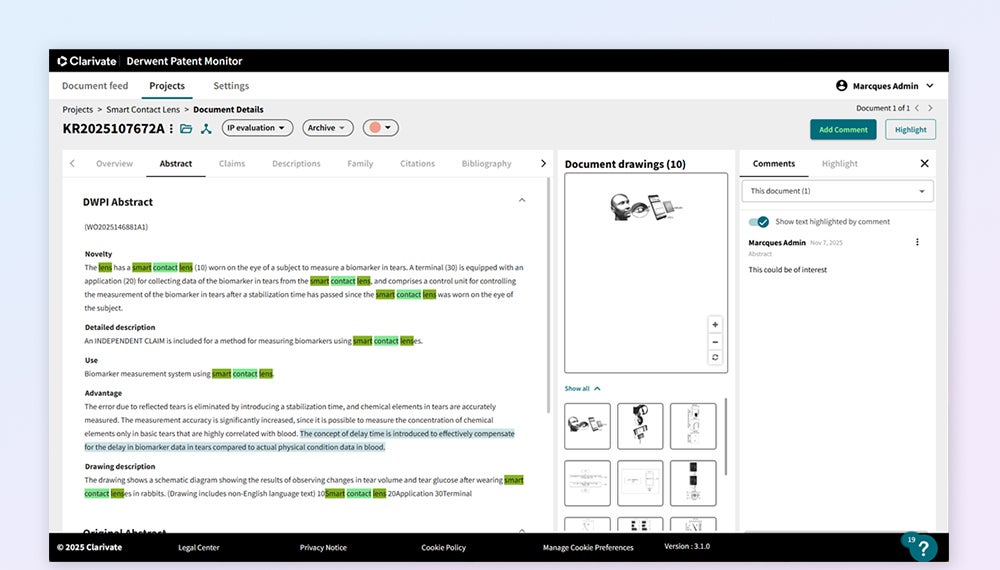Viewport: 1000px width, 570px height.
Task: Click the Add Comment button
Action: 843,129
